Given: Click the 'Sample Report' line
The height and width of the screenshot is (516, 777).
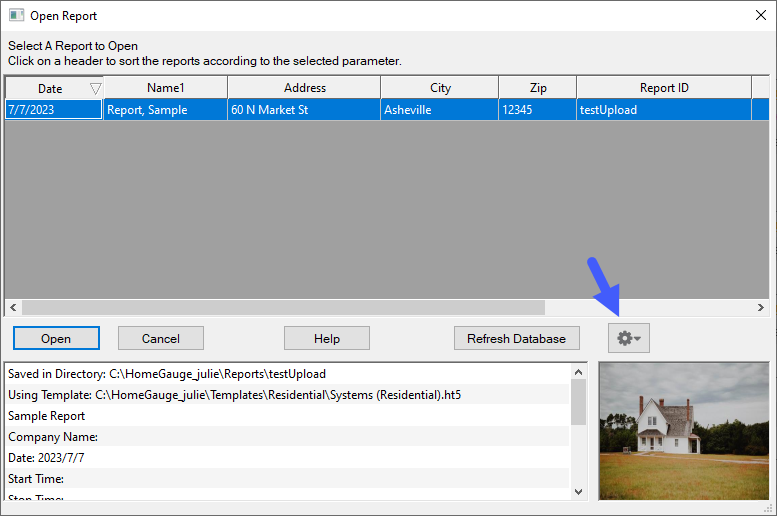Looking at the screenshot, I should [x=287, y=415].
